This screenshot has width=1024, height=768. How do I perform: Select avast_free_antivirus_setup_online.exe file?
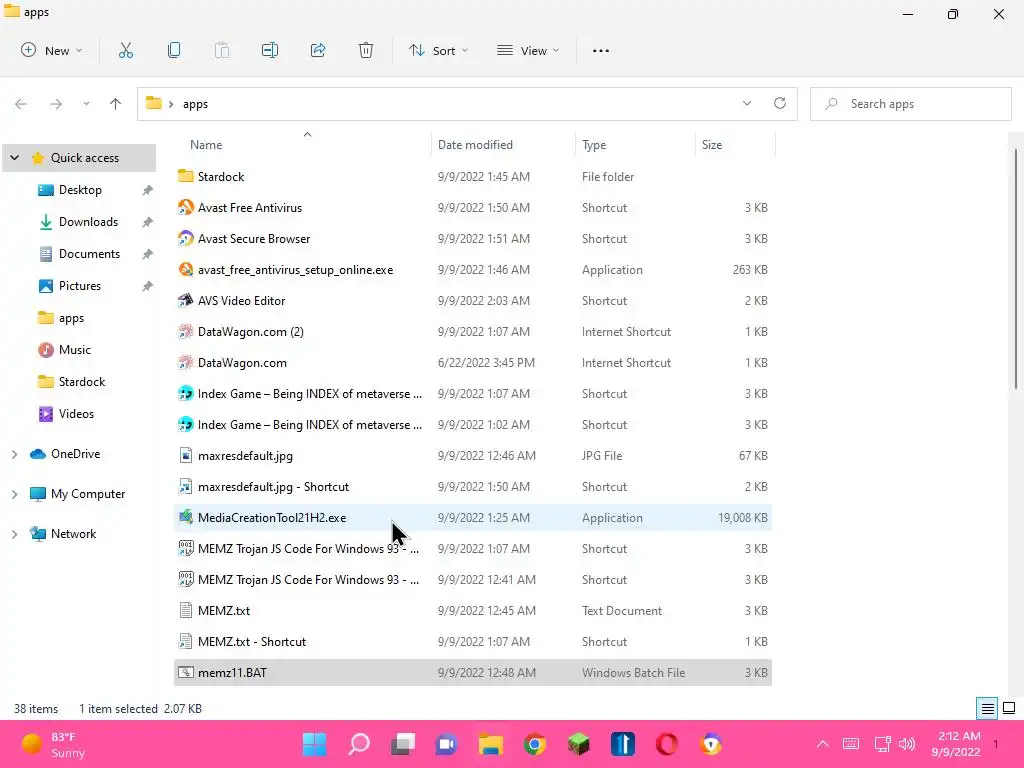[473, 270]
